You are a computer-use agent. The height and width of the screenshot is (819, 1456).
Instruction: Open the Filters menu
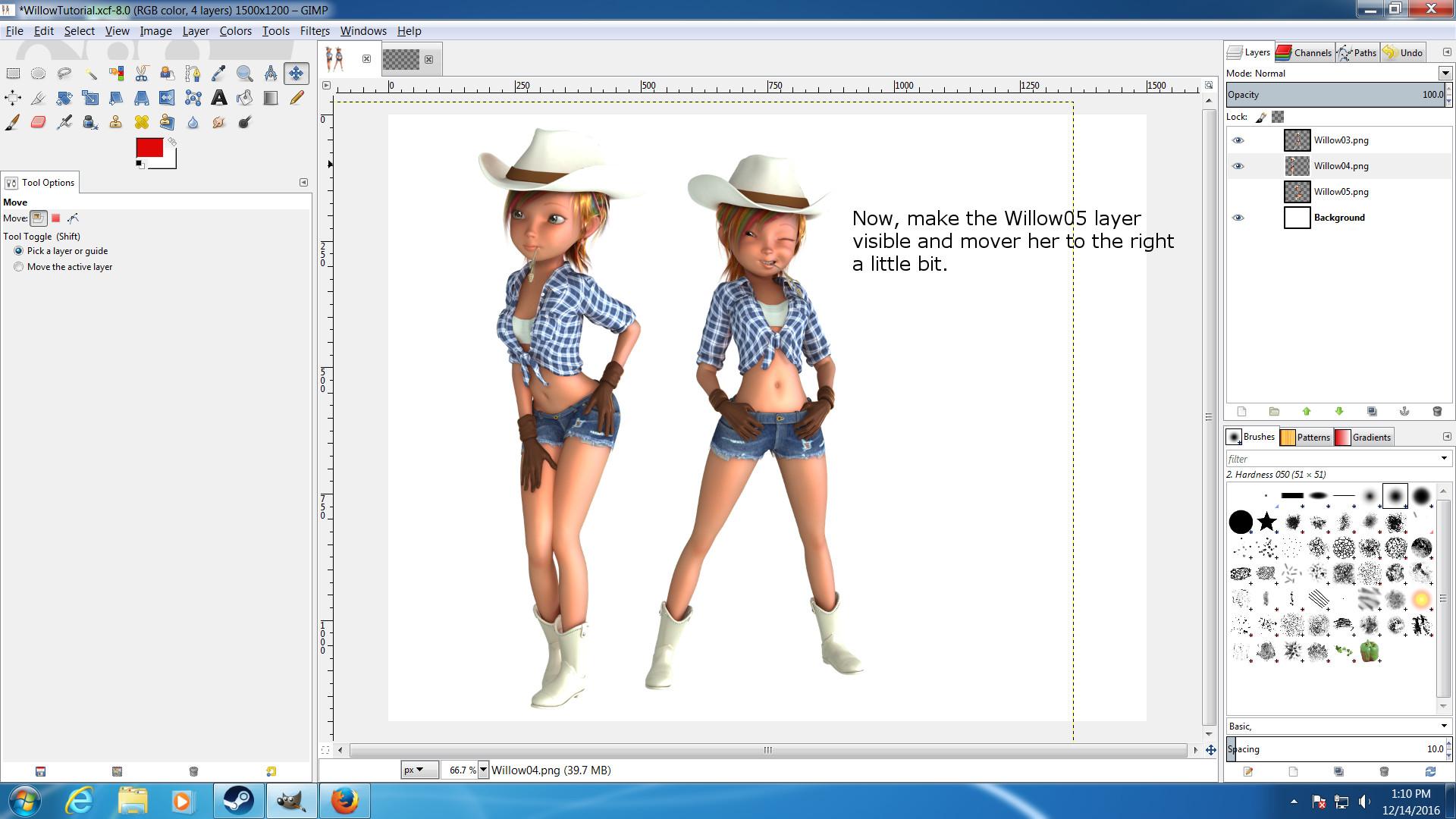pyautogui.click(x=314, y=31)
